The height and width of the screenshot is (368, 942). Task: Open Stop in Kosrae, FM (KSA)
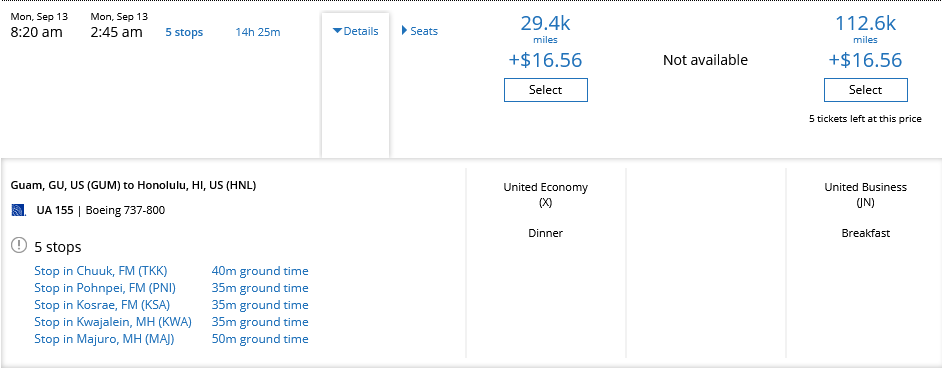click(102, 304)
